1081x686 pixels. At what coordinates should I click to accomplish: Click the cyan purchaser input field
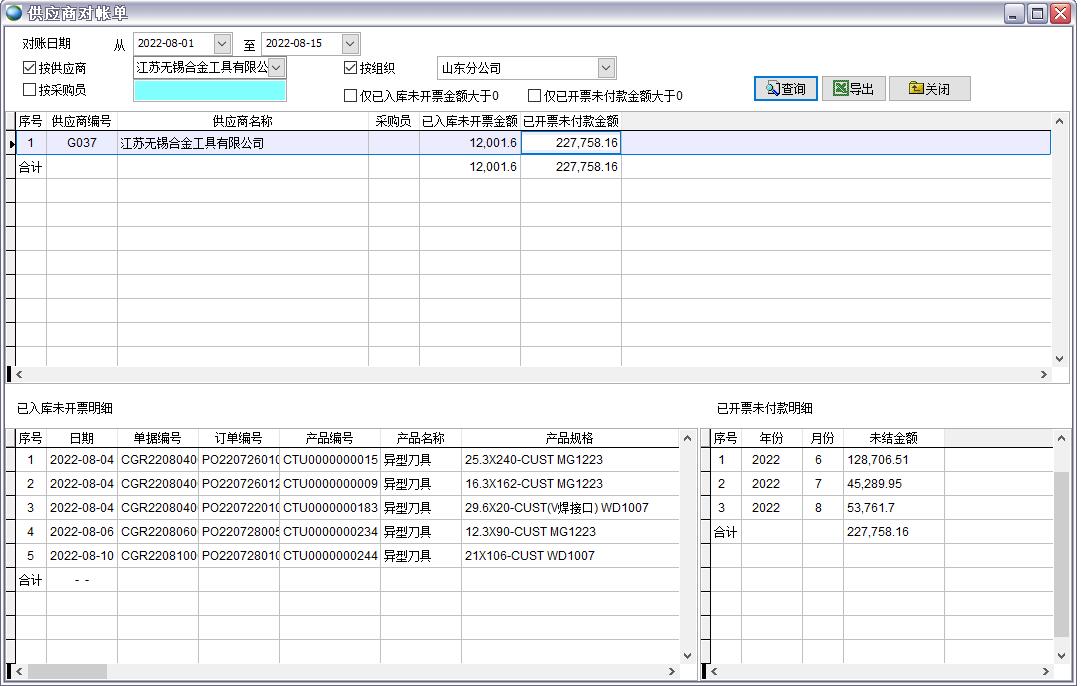[x=209, y=91]
